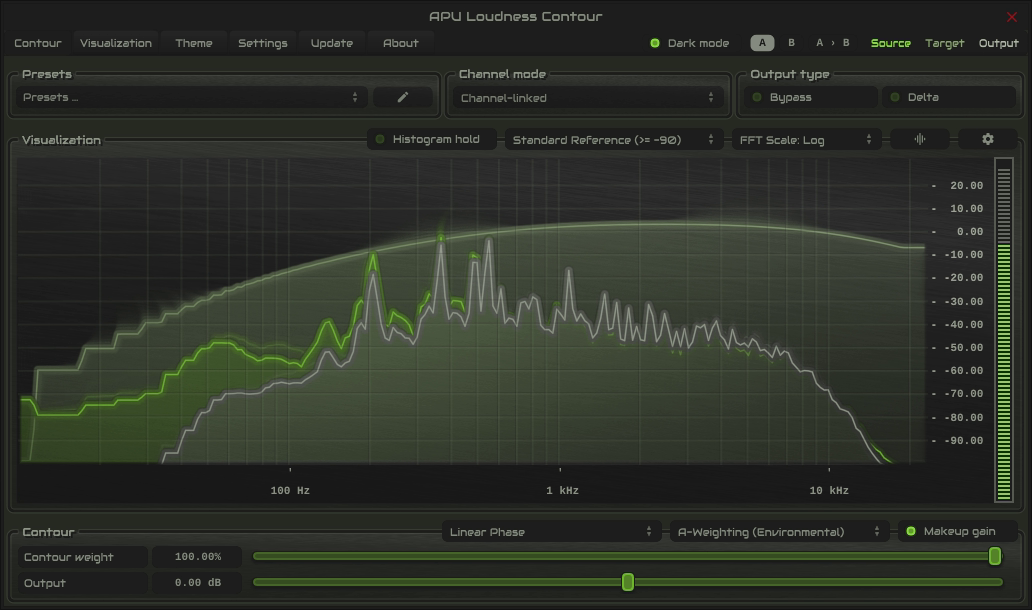Open the Settings menu tab

pyautogui.click(x=263, y=43)
